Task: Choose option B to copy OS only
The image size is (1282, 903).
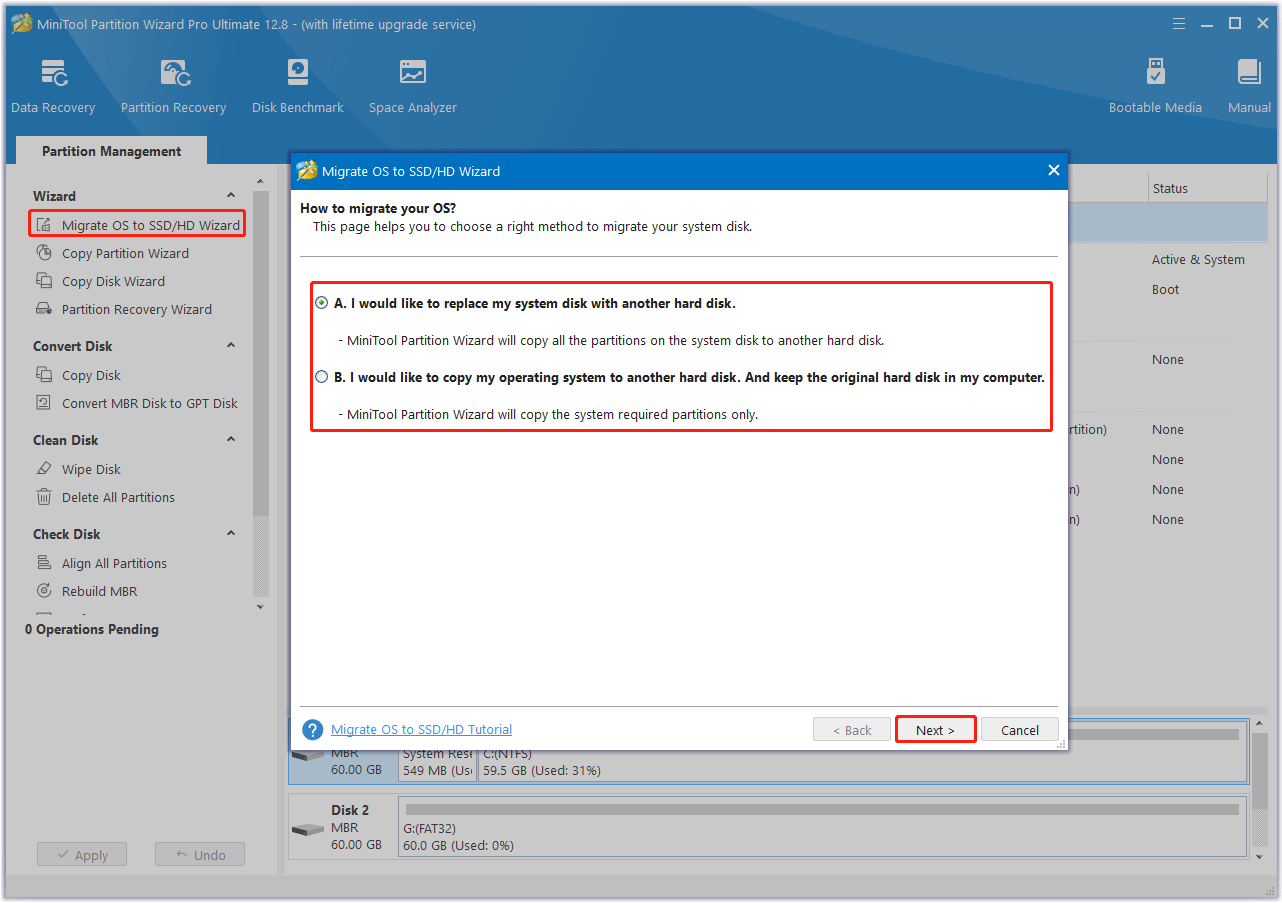Action: 322,377
